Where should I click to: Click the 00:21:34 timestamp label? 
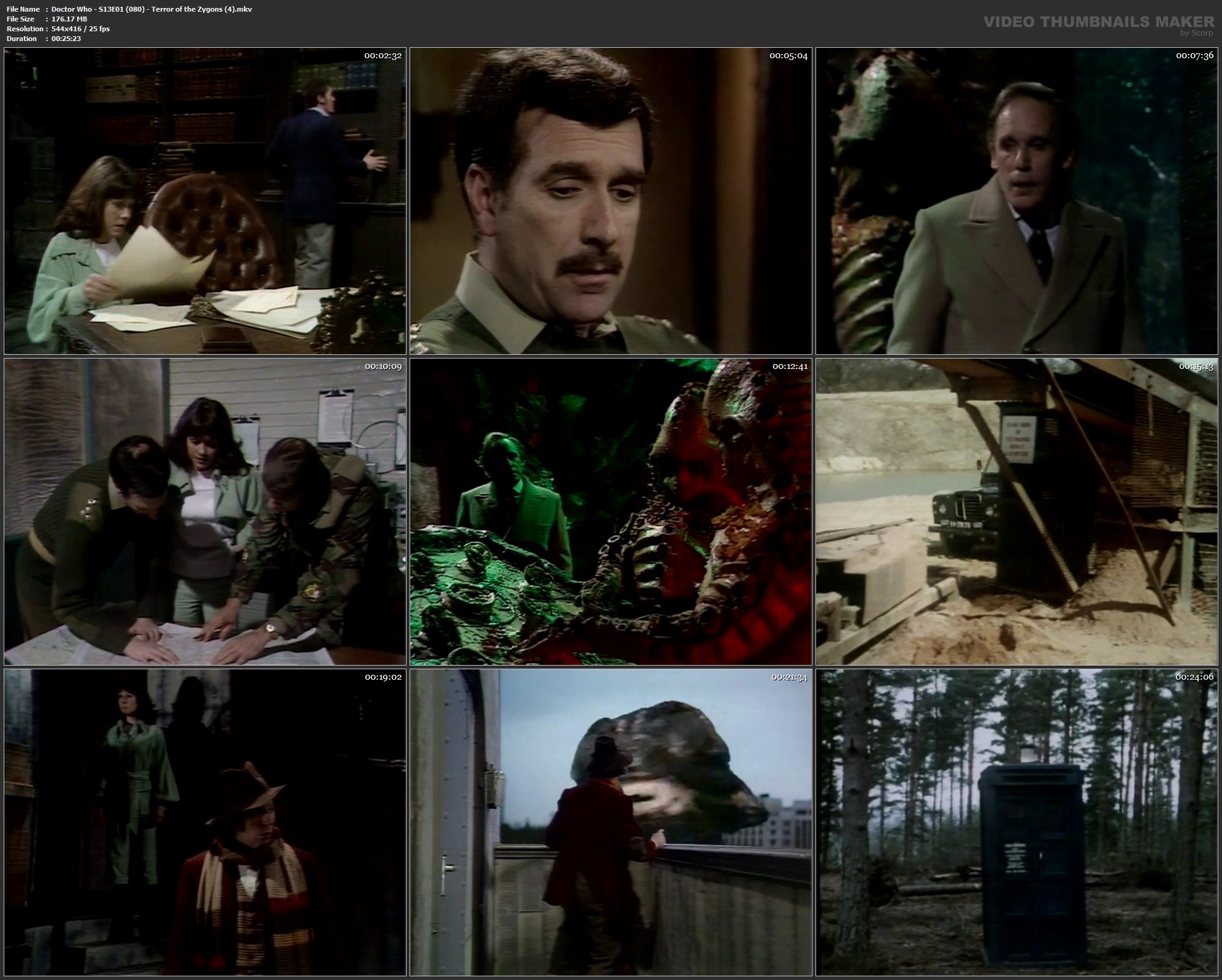789,677
